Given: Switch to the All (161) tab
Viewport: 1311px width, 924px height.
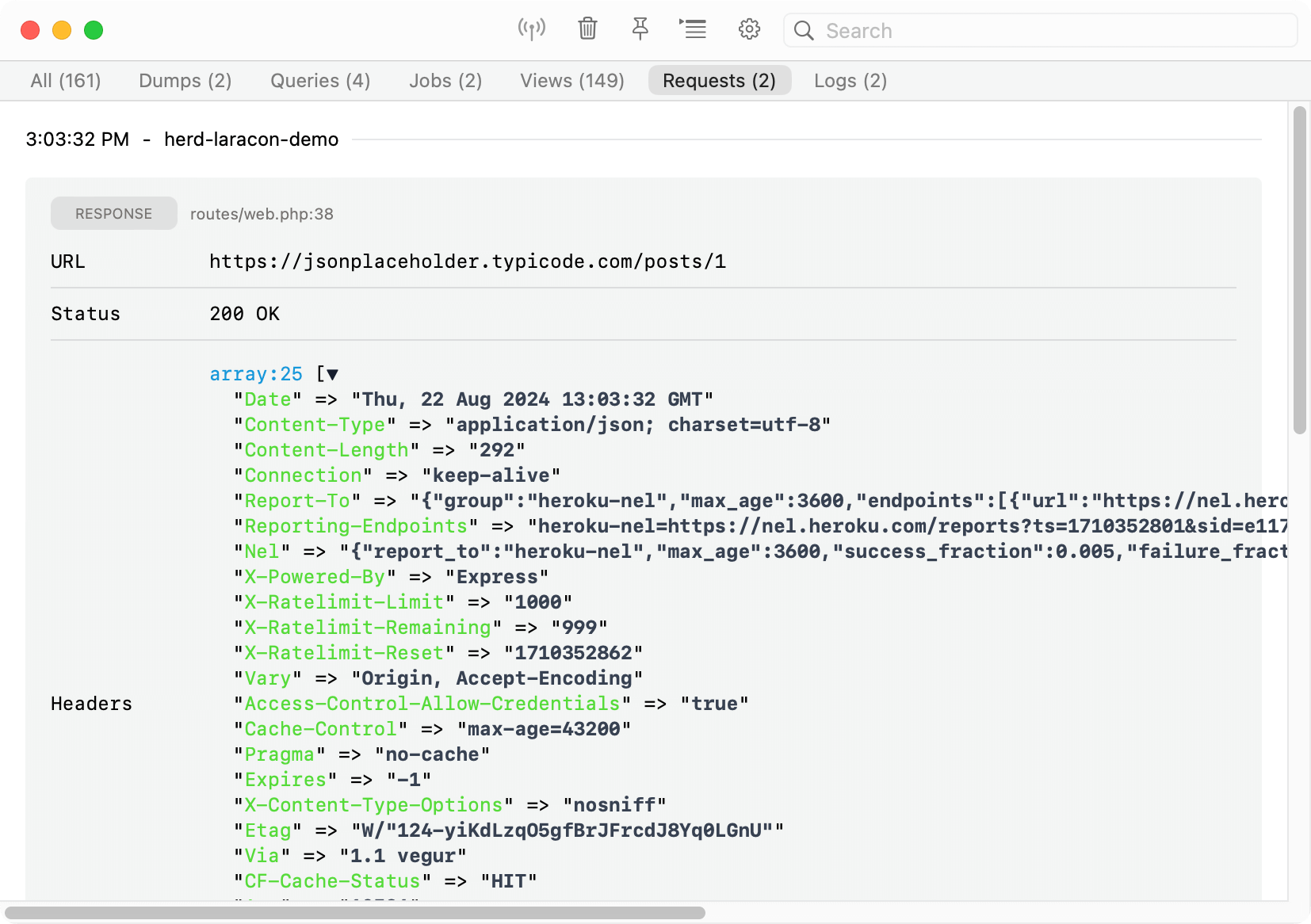Looking at the screenshot, I should (66, 81).
